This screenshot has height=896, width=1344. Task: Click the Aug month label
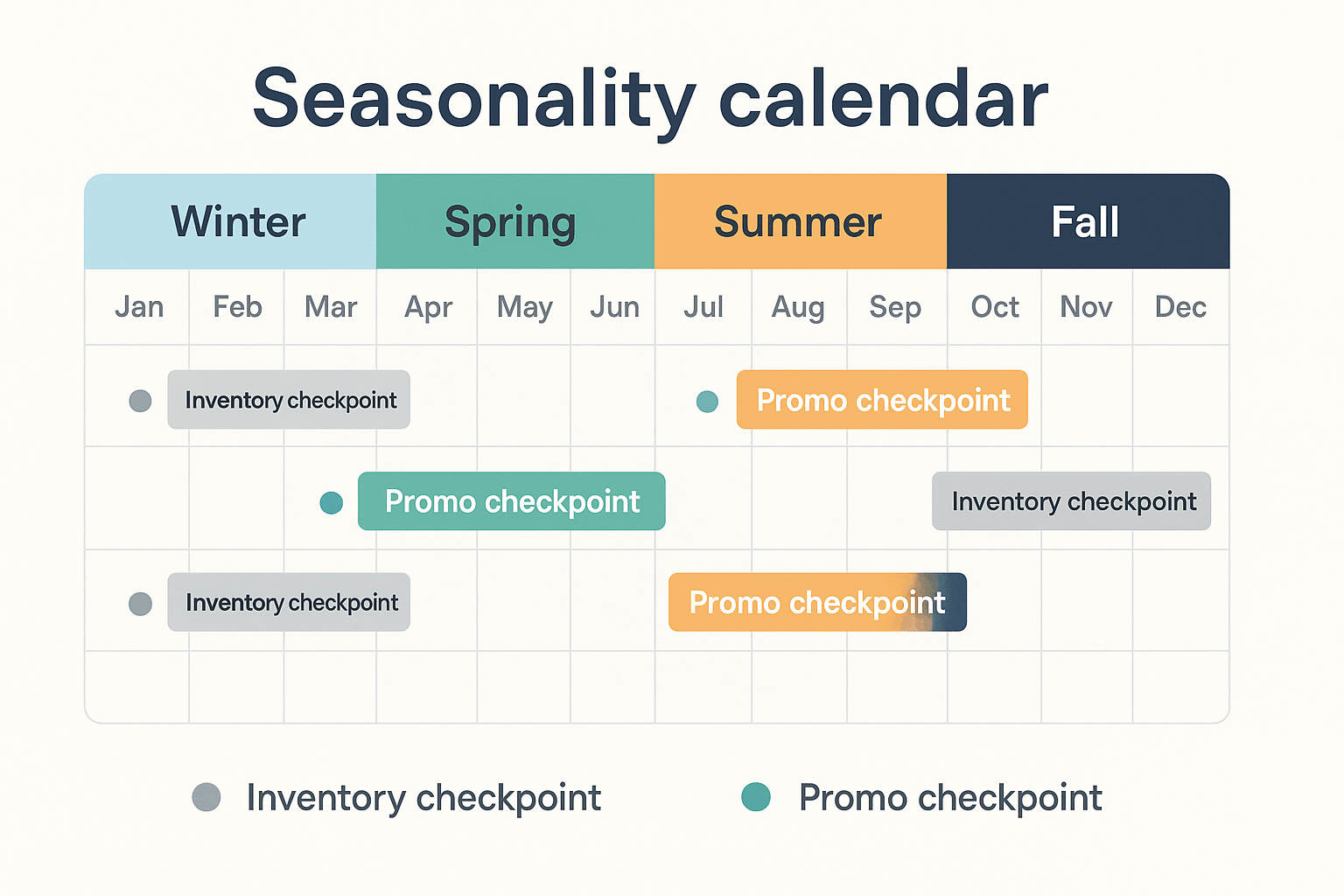pos(798,307)
